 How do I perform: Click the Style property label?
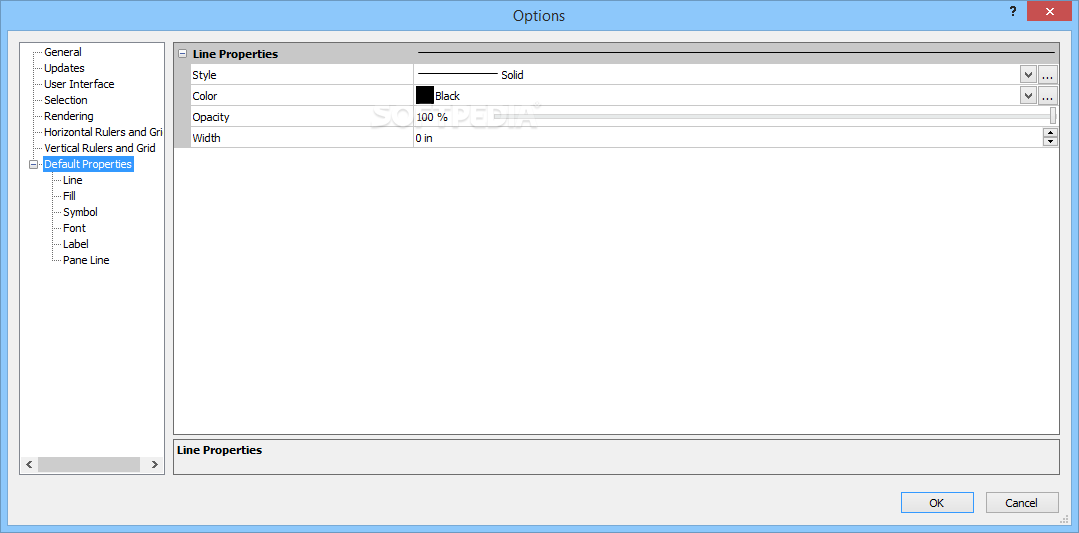tap(204, 75)
